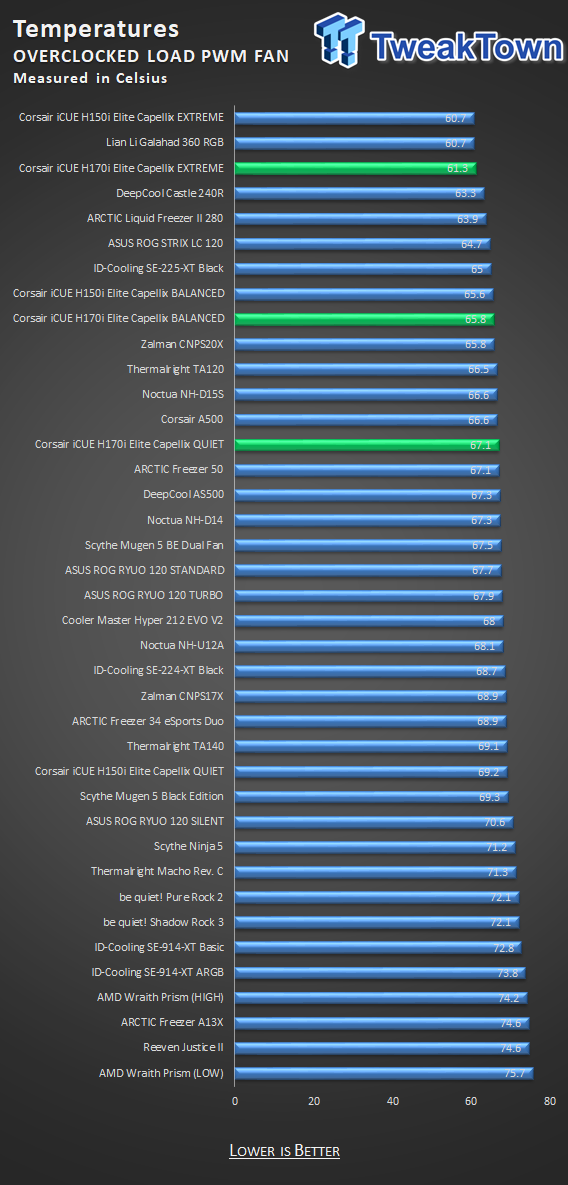Click the Corsair A500 label
Viewport: 568px width, 1185px height.
click(193, 419)
